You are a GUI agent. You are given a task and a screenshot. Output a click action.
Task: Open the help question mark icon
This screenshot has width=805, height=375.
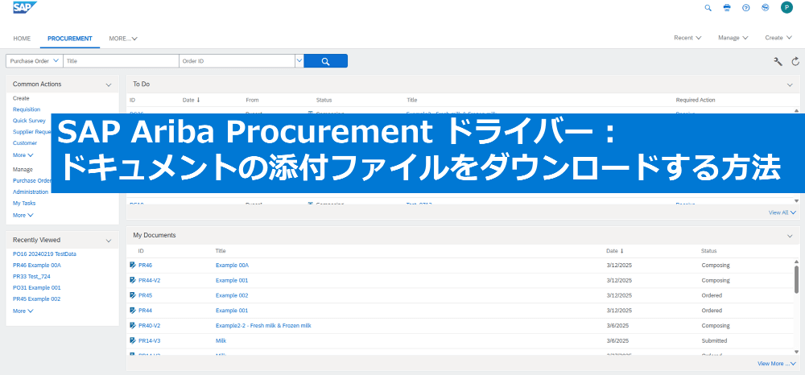[x=746, y=8]
